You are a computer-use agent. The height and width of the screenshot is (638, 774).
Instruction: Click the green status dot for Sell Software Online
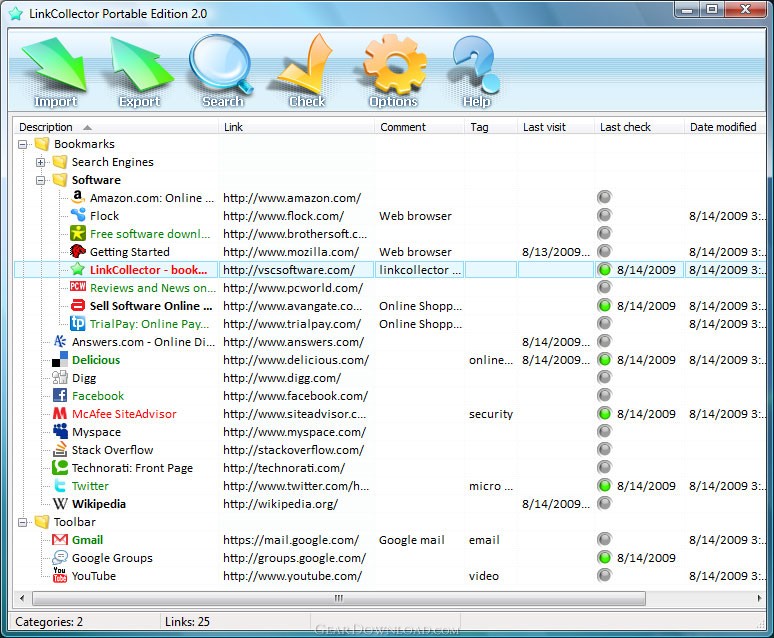[x=604, y=305]
